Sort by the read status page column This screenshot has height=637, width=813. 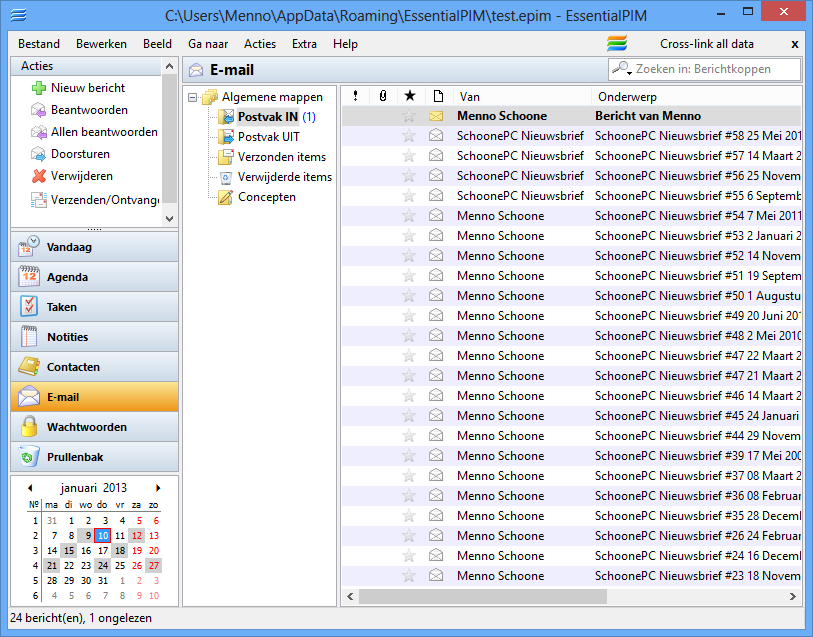(x=438, y=96)
